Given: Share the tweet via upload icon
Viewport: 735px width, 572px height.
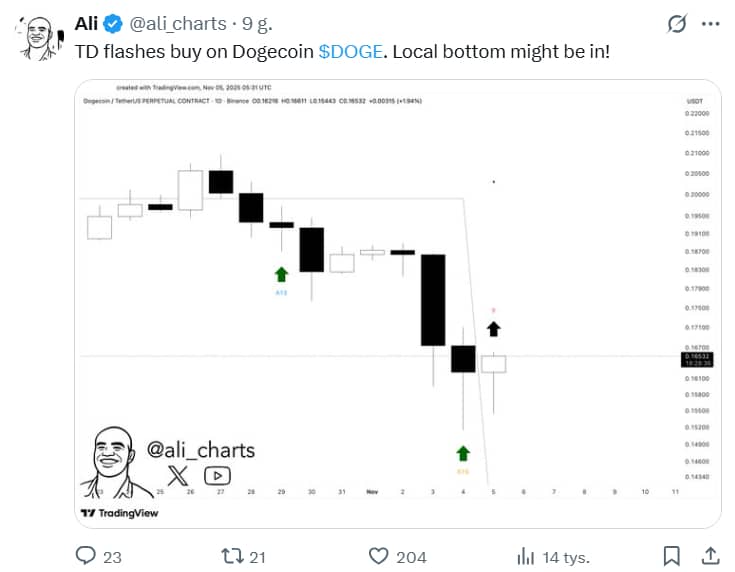Looking at the screenshot, I should [710, 555].
